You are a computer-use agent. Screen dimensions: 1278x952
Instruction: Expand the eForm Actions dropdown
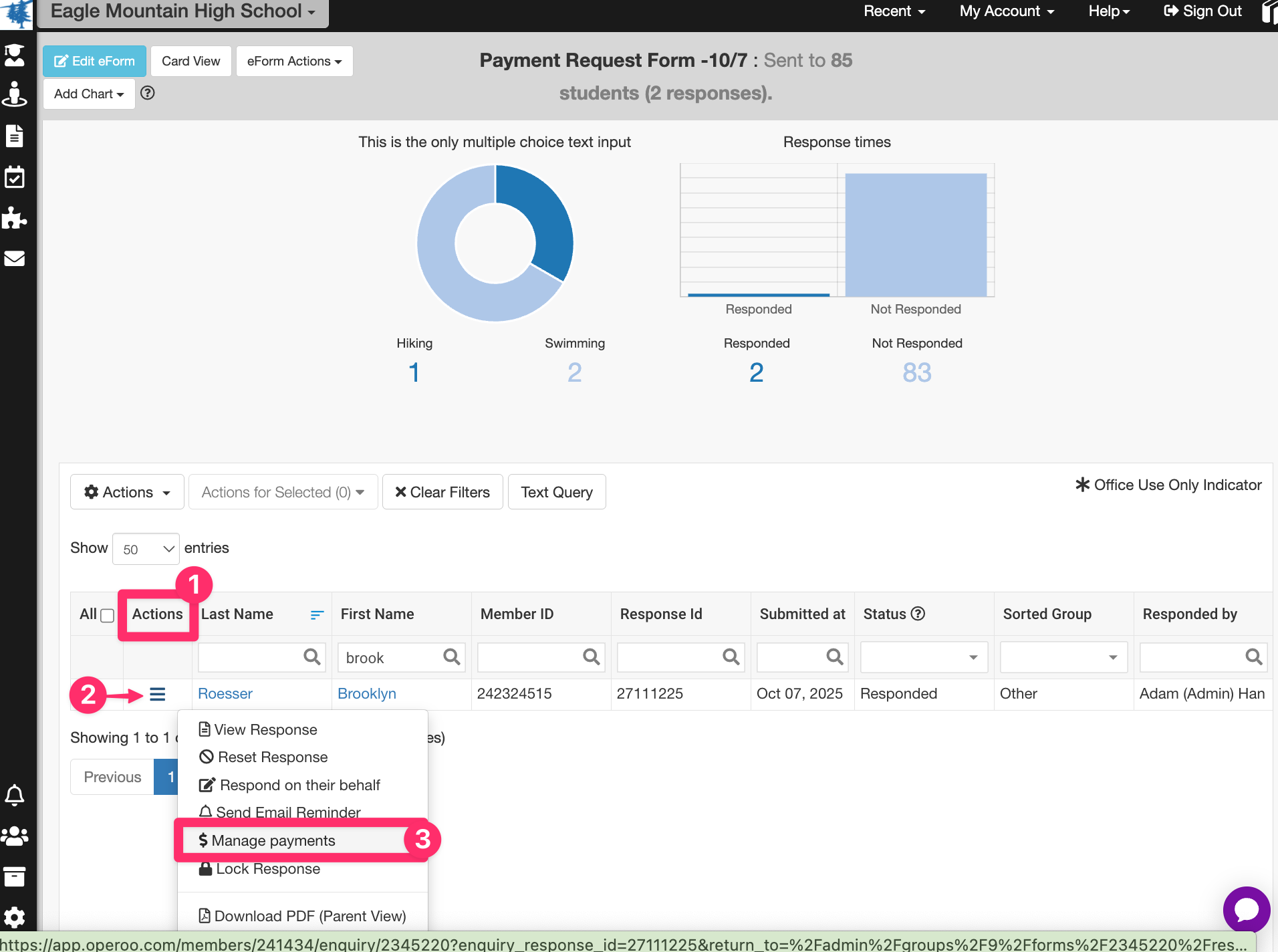point(294,61)
